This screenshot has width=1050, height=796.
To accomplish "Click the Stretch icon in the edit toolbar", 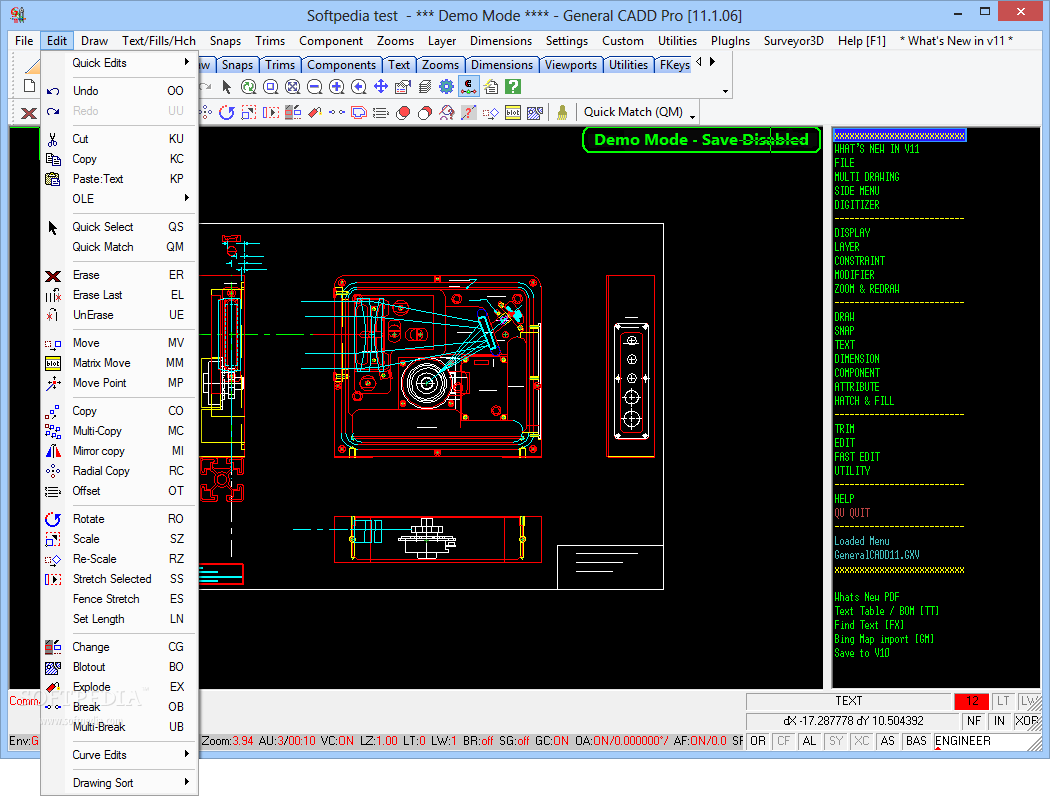I will [271, 112].
